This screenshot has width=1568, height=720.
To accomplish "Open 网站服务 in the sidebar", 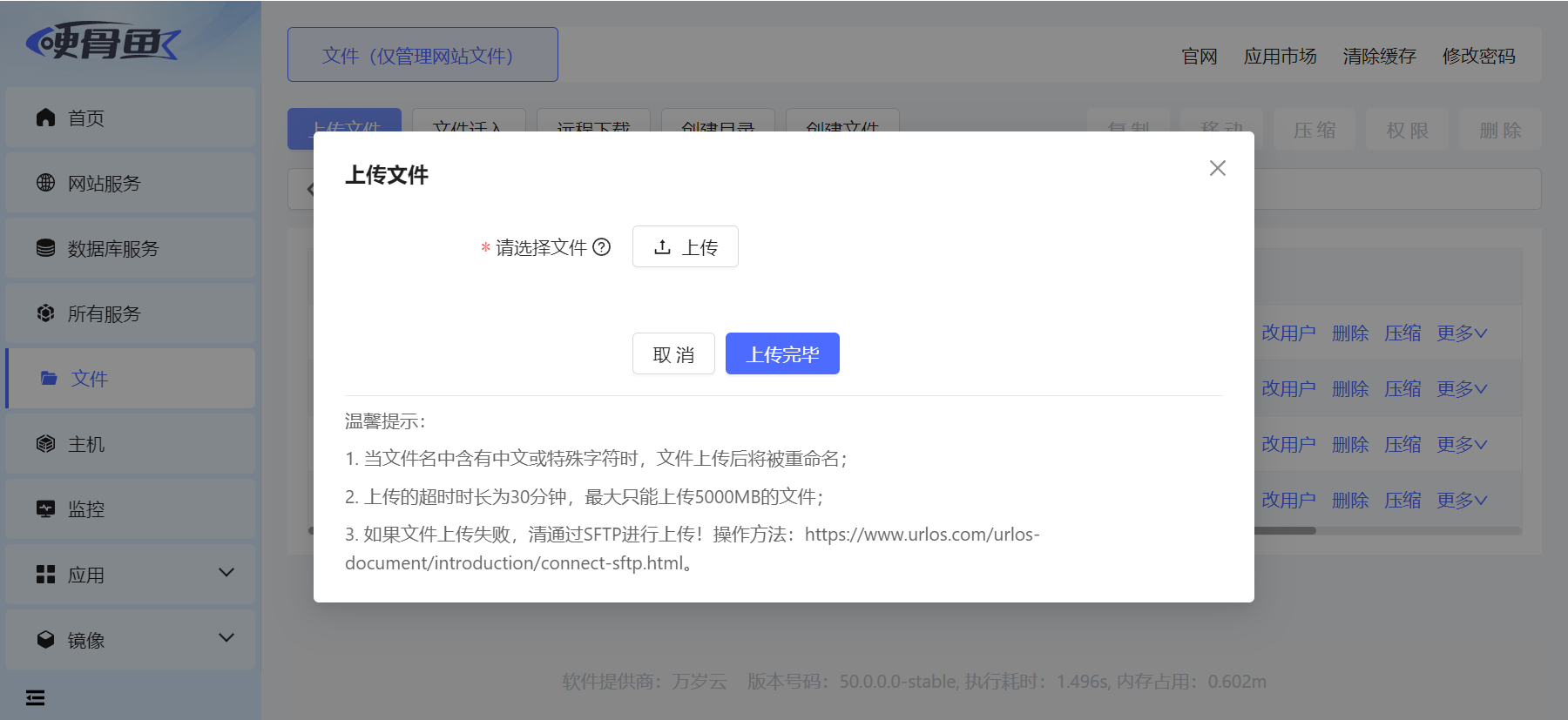I will pyautogui.click(x=131, y=183).
